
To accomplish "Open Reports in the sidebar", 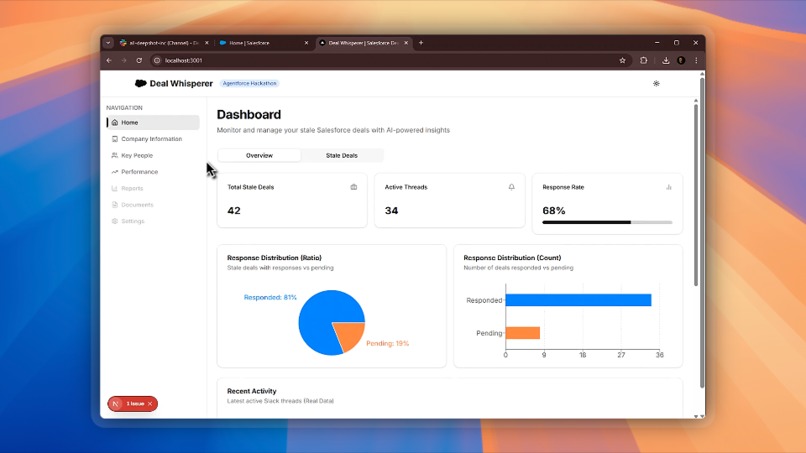I will click(153, 188).
